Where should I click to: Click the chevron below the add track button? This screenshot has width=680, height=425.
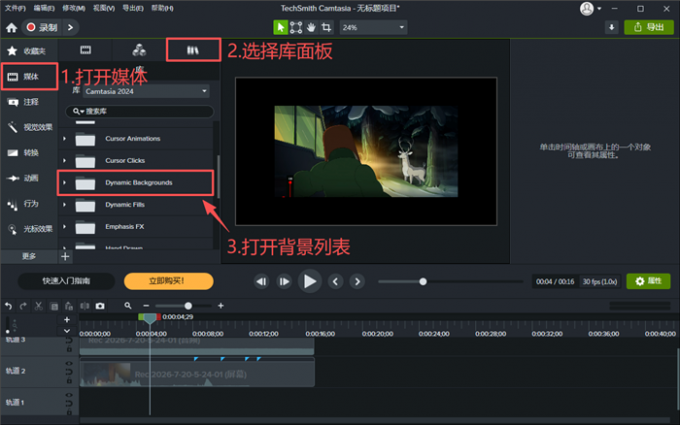67,331
